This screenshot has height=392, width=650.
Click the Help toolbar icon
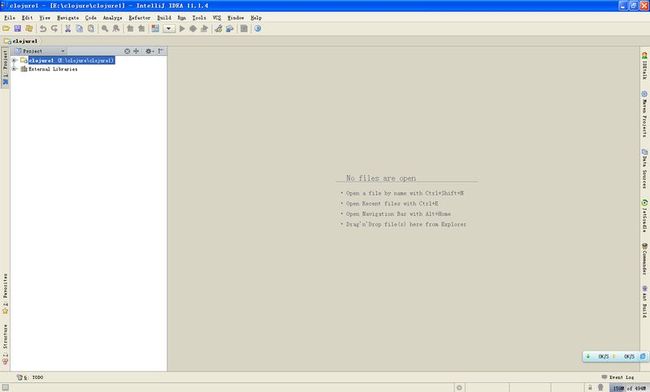tap(257, 29)
